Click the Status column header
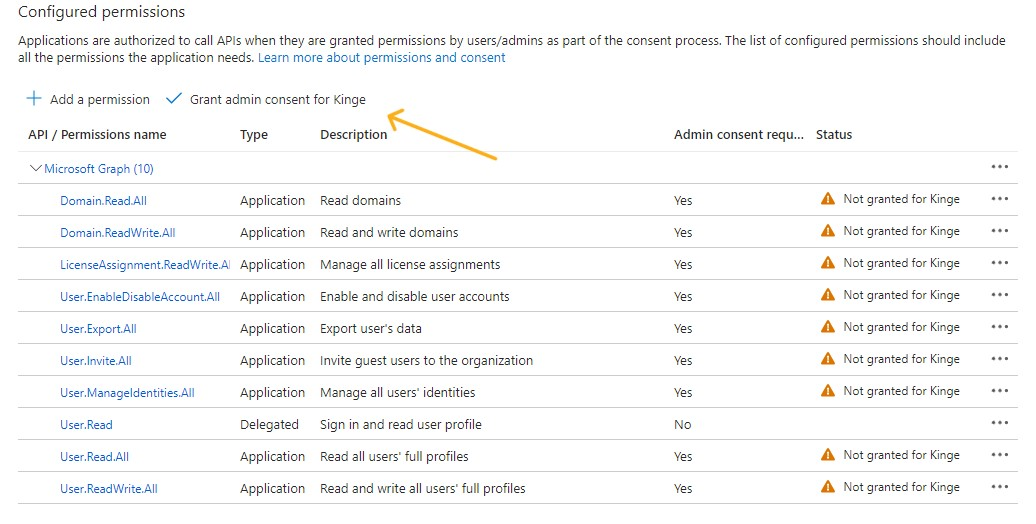This screenshot has width=1036, height=524. coord(834,135)
